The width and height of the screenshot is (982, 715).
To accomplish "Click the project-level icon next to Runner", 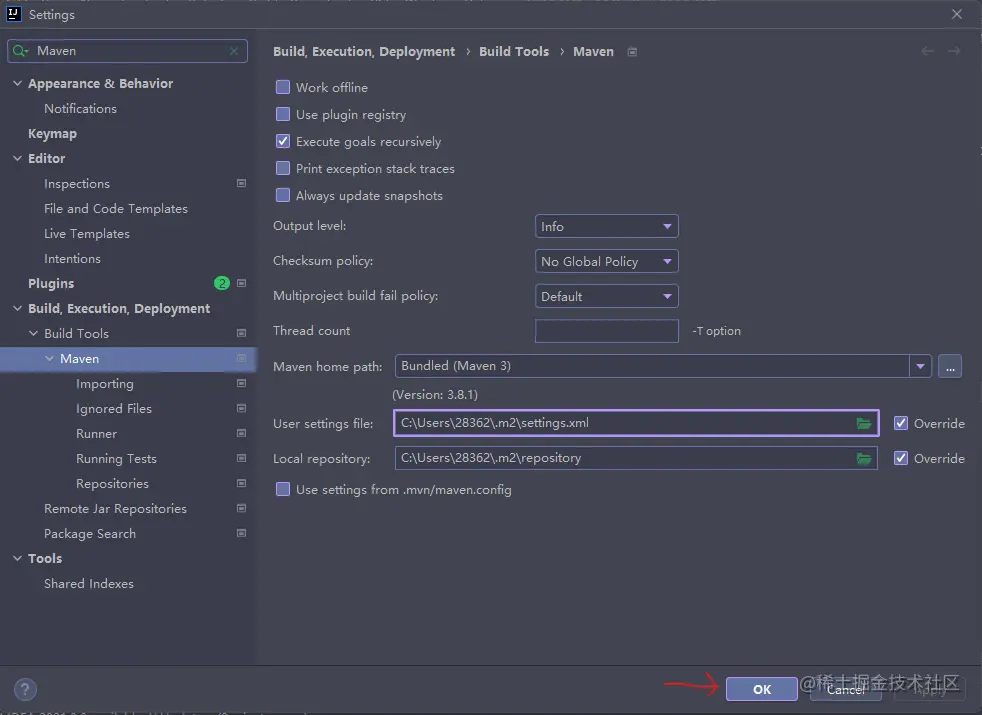I will 241,433.
